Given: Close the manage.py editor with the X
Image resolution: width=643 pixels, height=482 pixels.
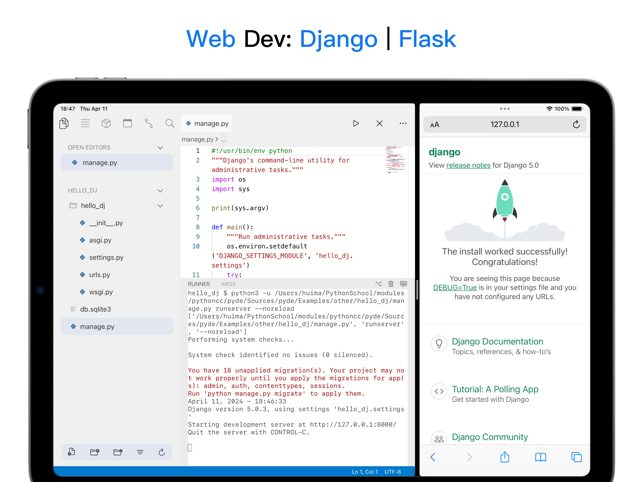Looking at the screenshot, I should [x=379, y=123].
